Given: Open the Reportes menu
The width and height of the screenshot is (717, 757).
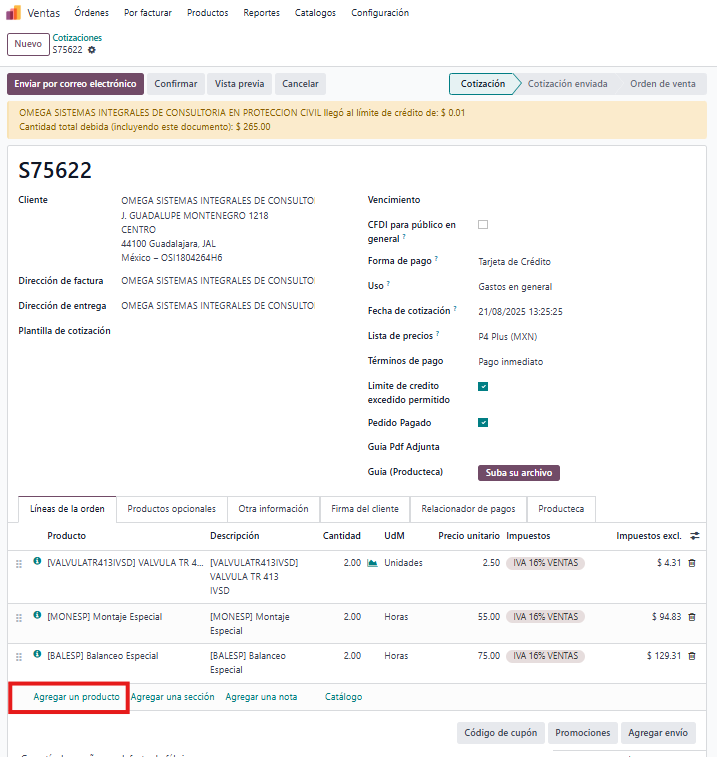Looking at the screenshot, I should point(261,13).
